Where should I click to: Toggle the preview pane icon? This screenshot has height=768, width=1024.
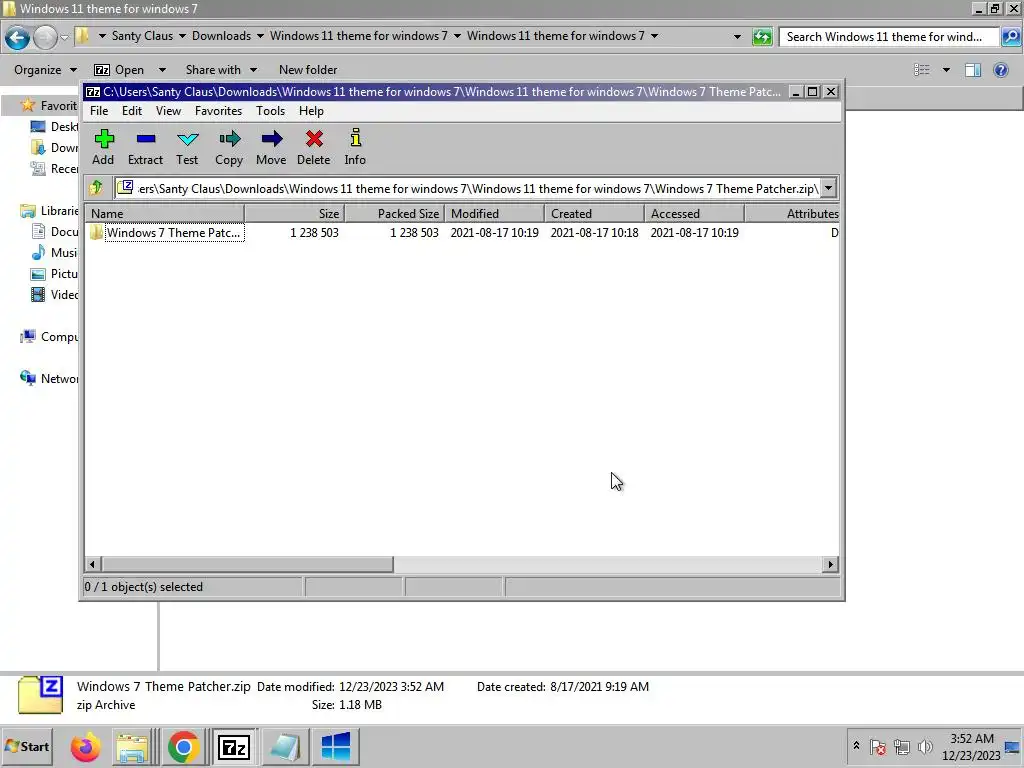click(x=973, y=70)
